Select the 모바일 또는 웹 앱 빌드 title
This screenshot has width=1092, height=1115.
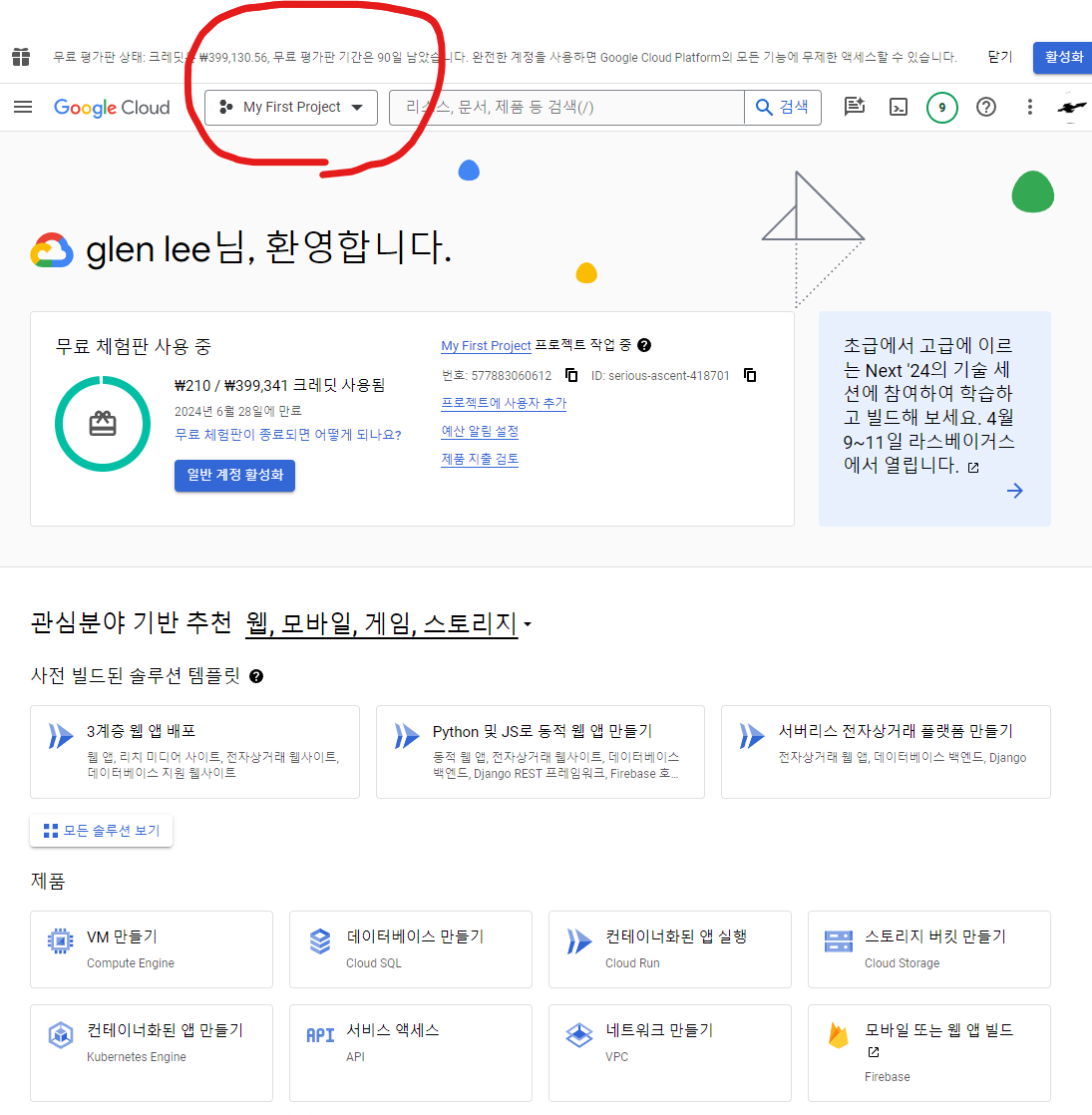tap(938, 1030)
